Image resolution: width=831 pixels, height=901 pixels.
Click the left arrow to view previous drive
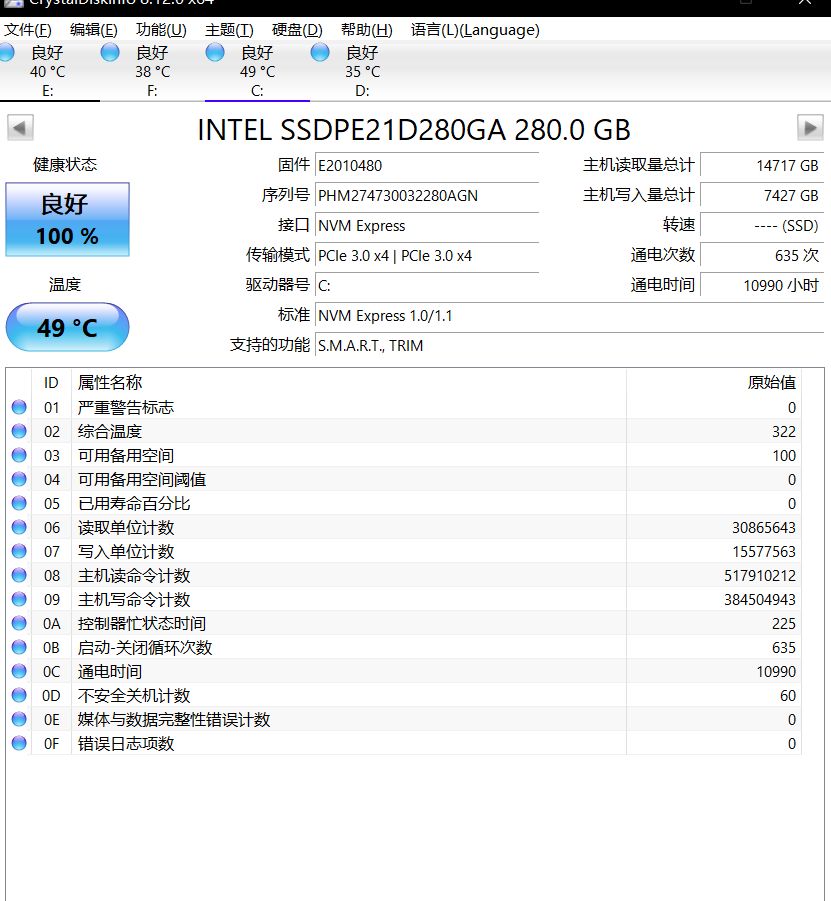(19, 126)
